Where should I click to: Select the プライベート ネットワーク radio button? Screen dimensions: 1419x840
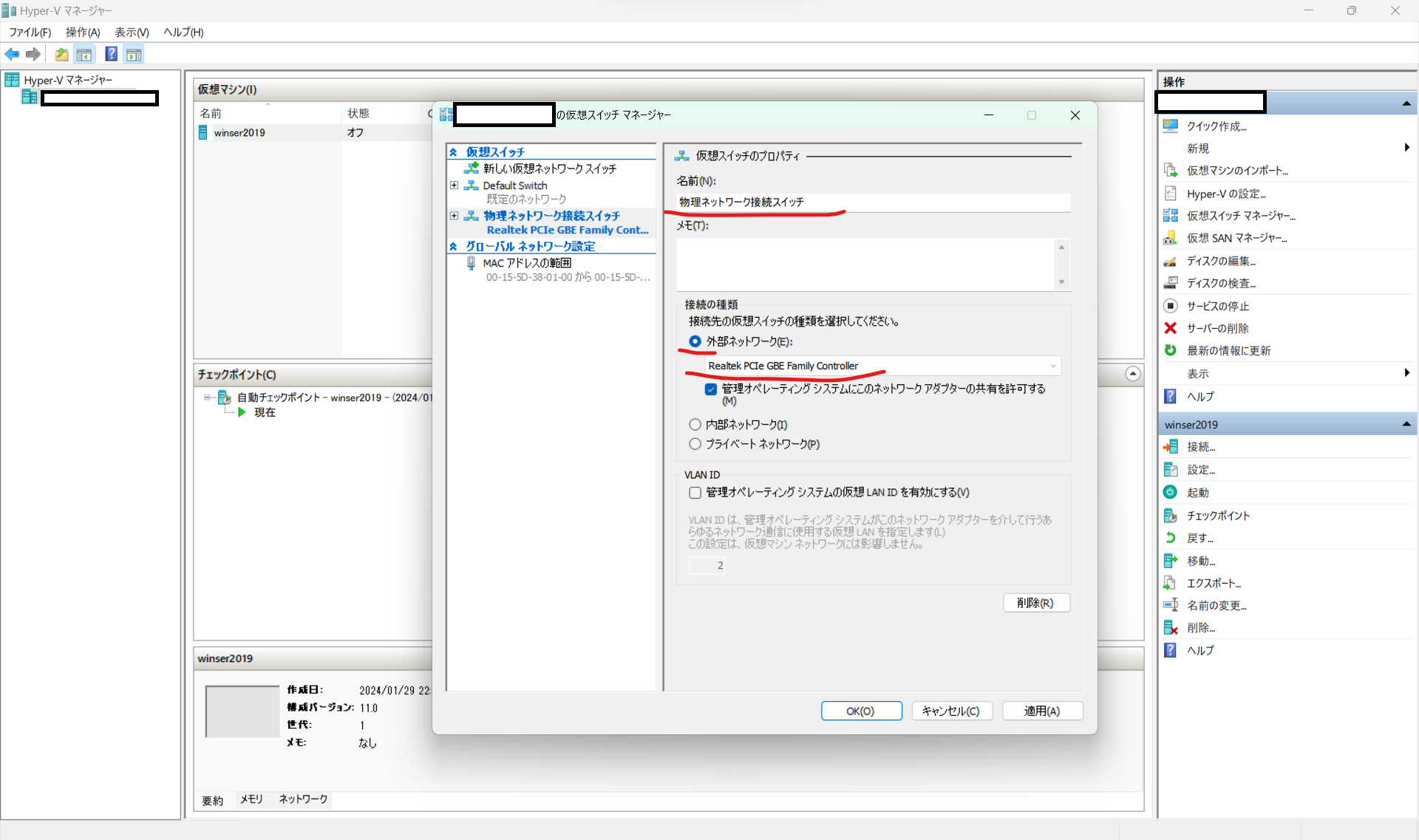point(695,444)
